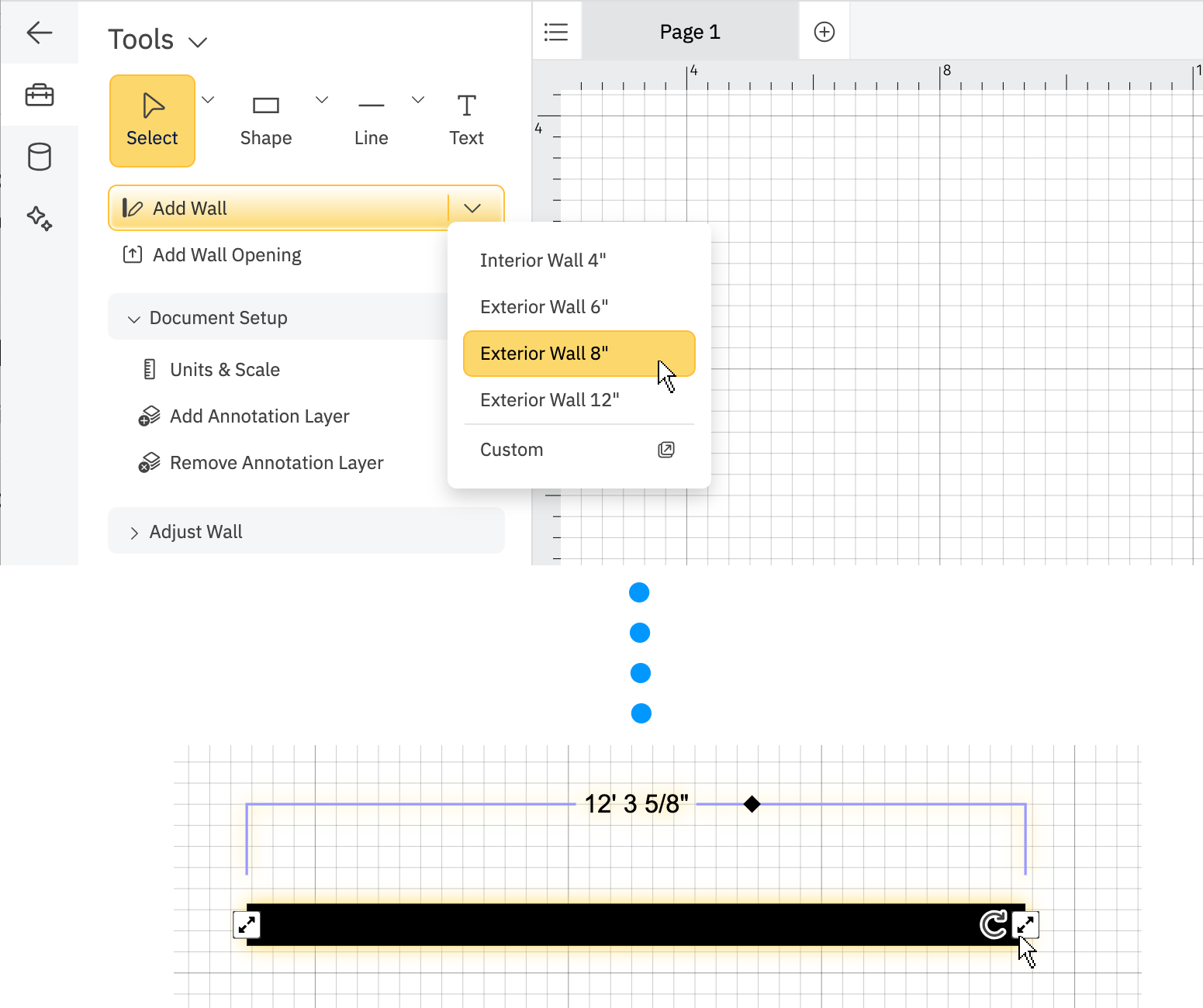The image size is (1203, 1008).
Task: Expand the Tools header dropdown
Action: 198,42
